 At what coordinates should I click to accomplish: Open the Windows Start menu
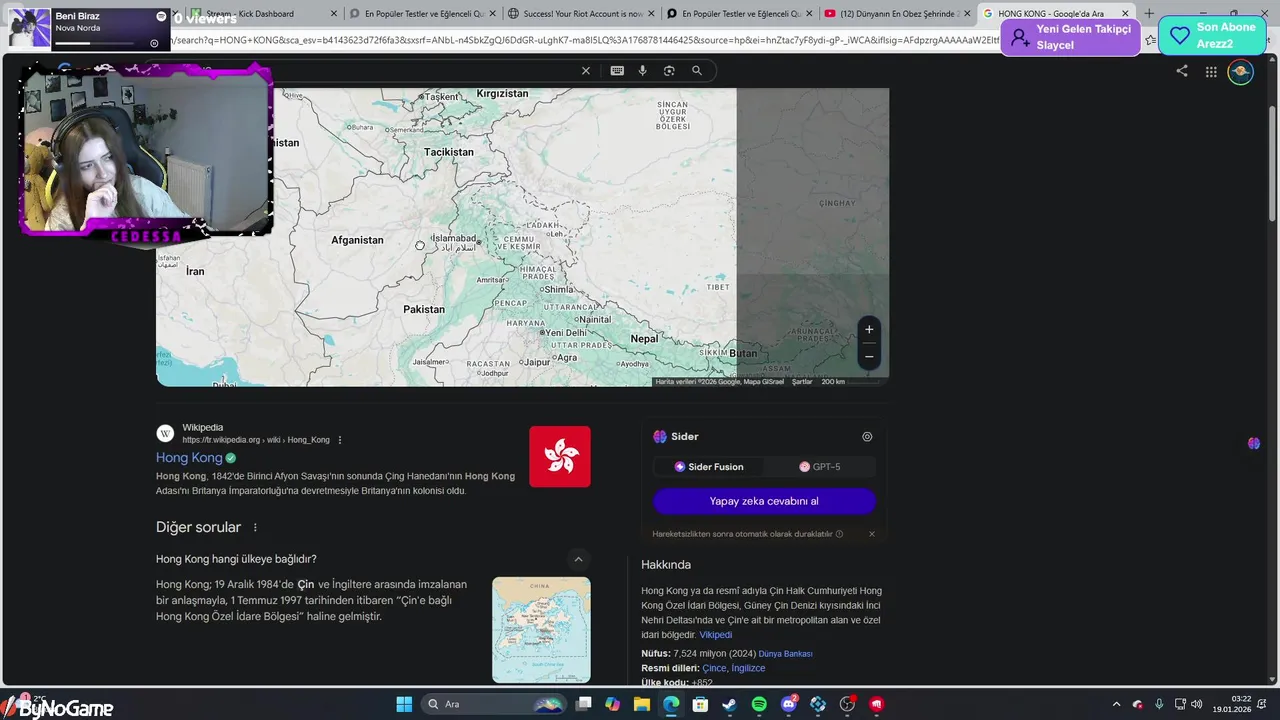click(x=404, y=704)
